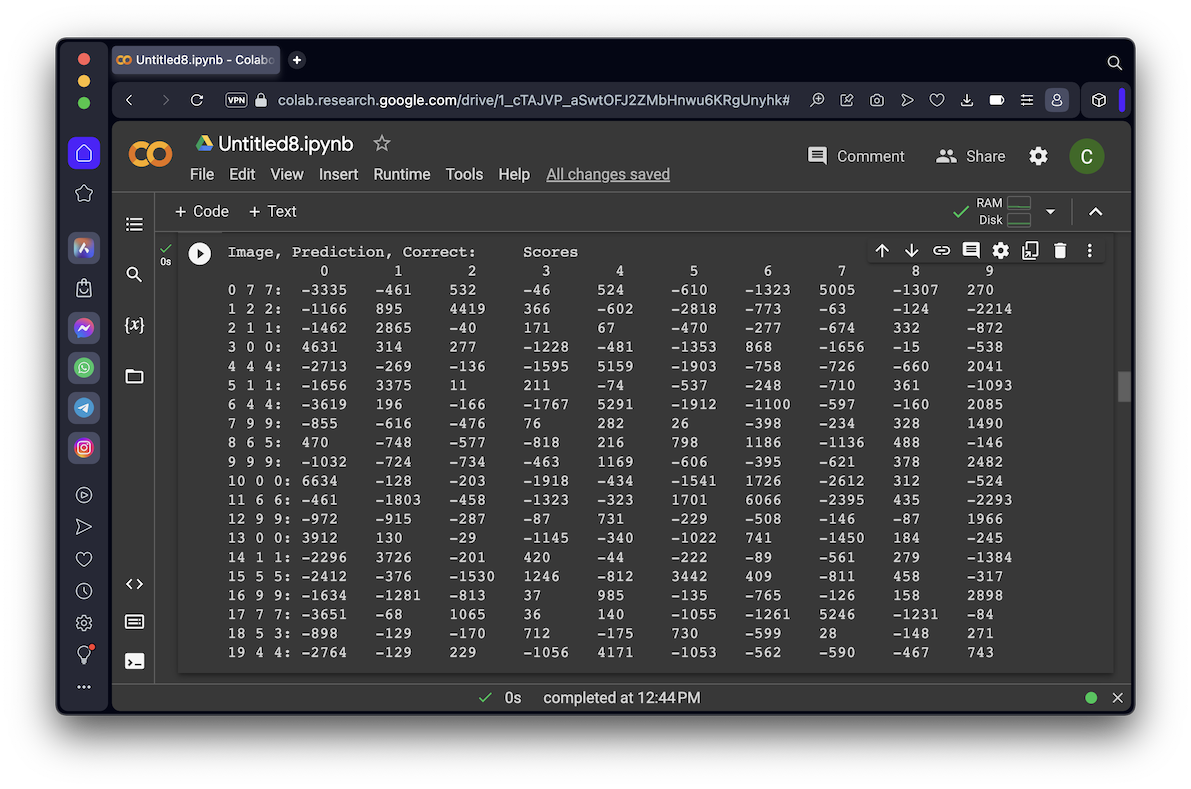
Task: Toggle the VPN badge in address bar
Action: (236, 100)
